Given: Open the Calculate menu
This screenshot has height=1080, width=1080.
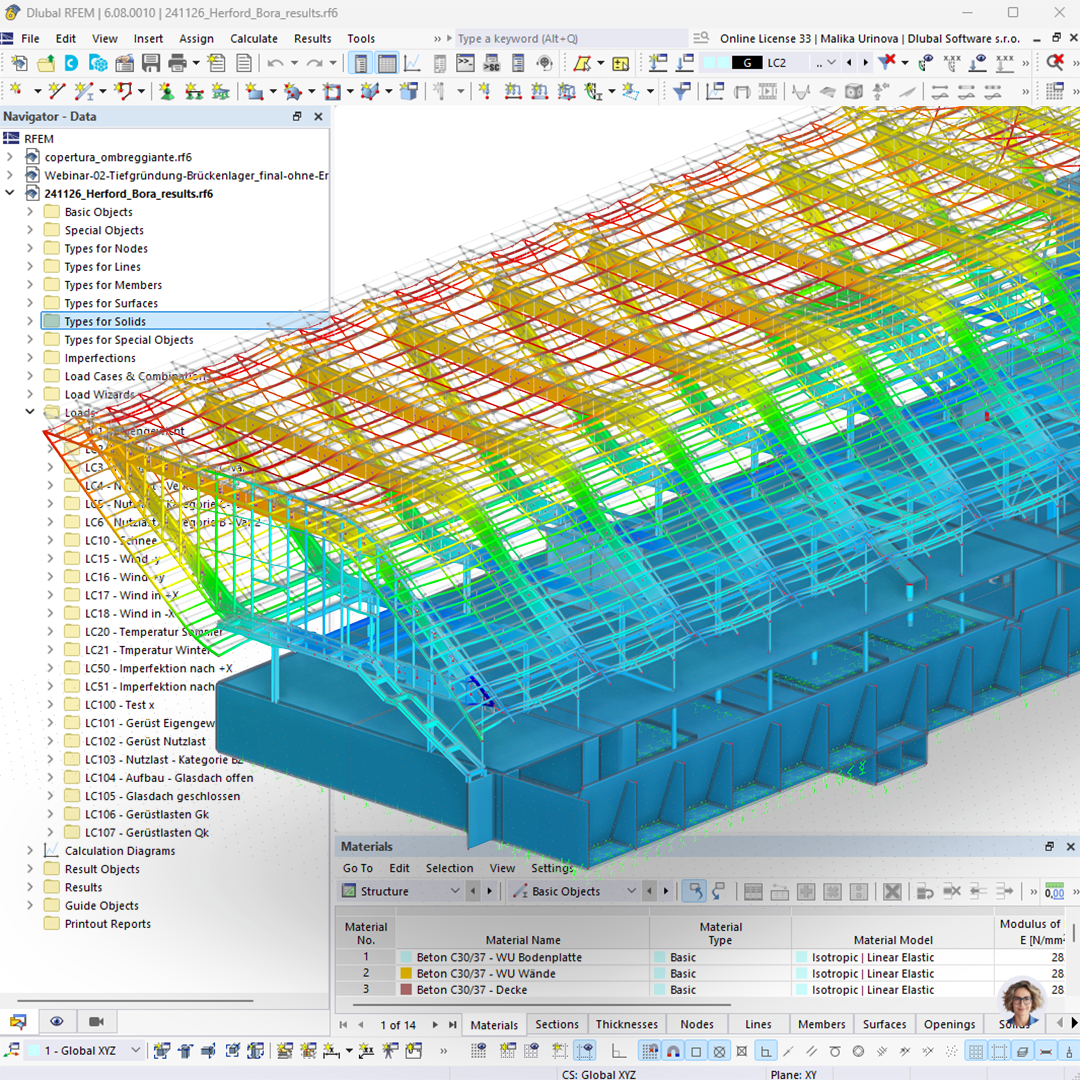Looking at the screenshot, I should tap(253, 39).
